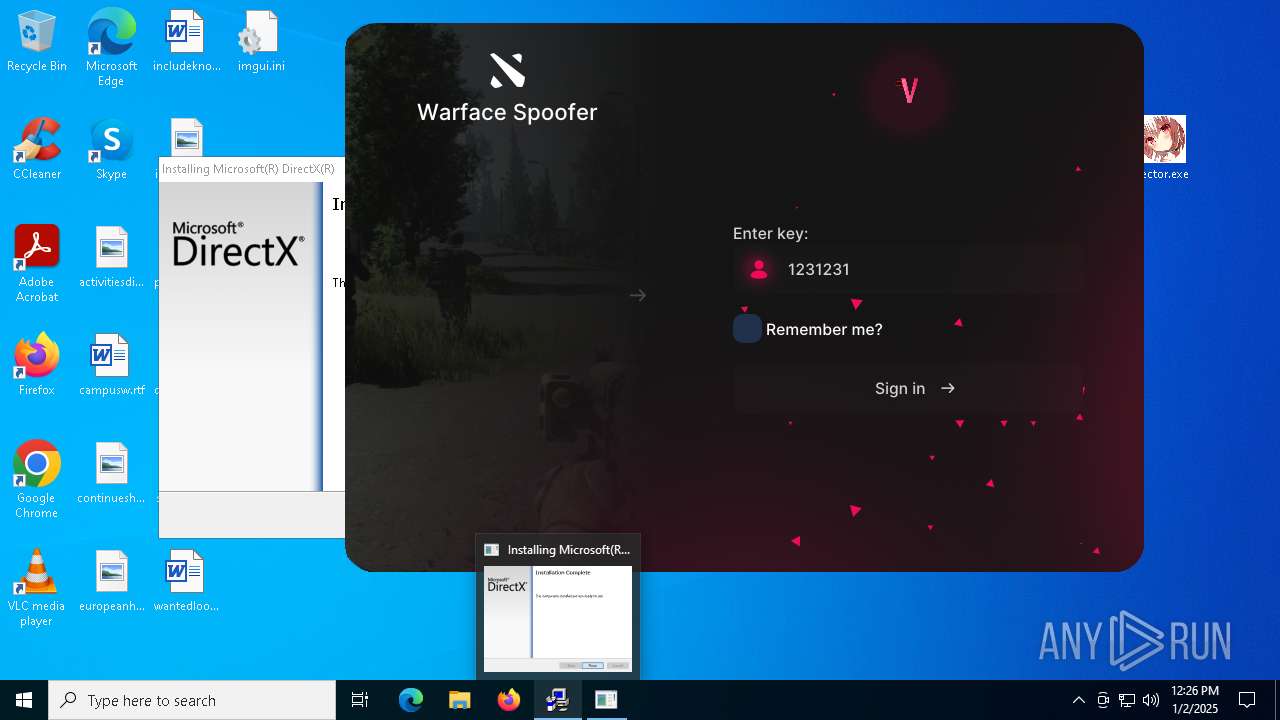This screenshot has height=720, width=1280.
Task: Select the wantedloo... Word document icon
Action: click(x=186, y=582)
